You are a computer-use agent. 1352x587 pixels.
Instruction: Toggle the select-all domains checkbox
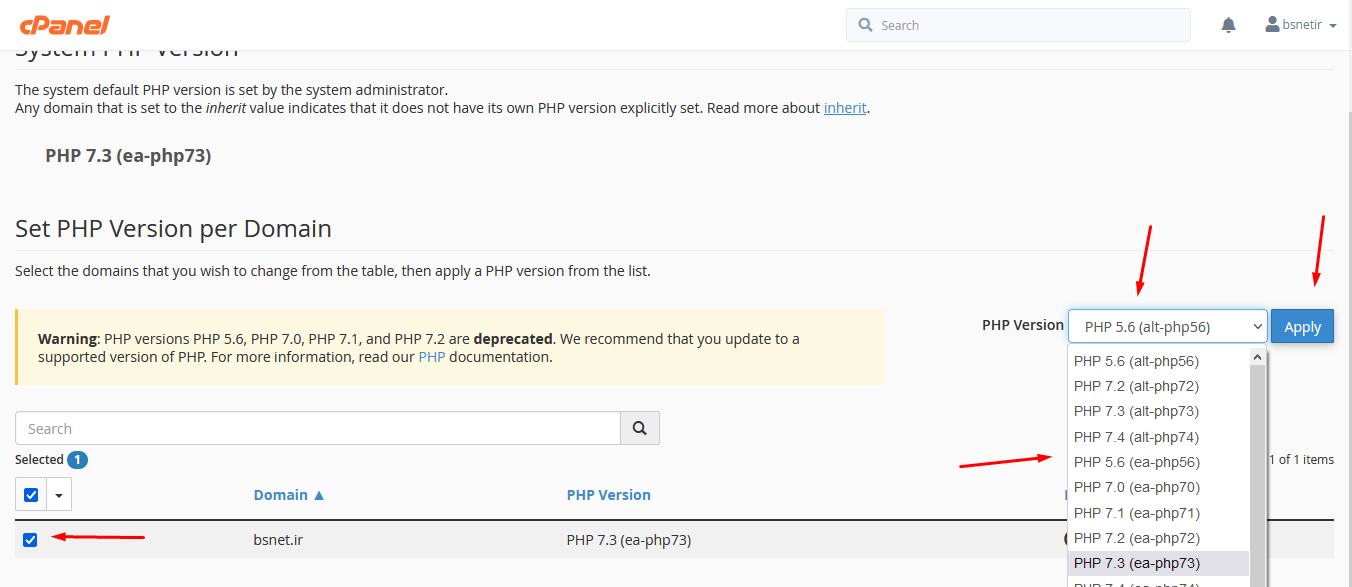(31, 494)
